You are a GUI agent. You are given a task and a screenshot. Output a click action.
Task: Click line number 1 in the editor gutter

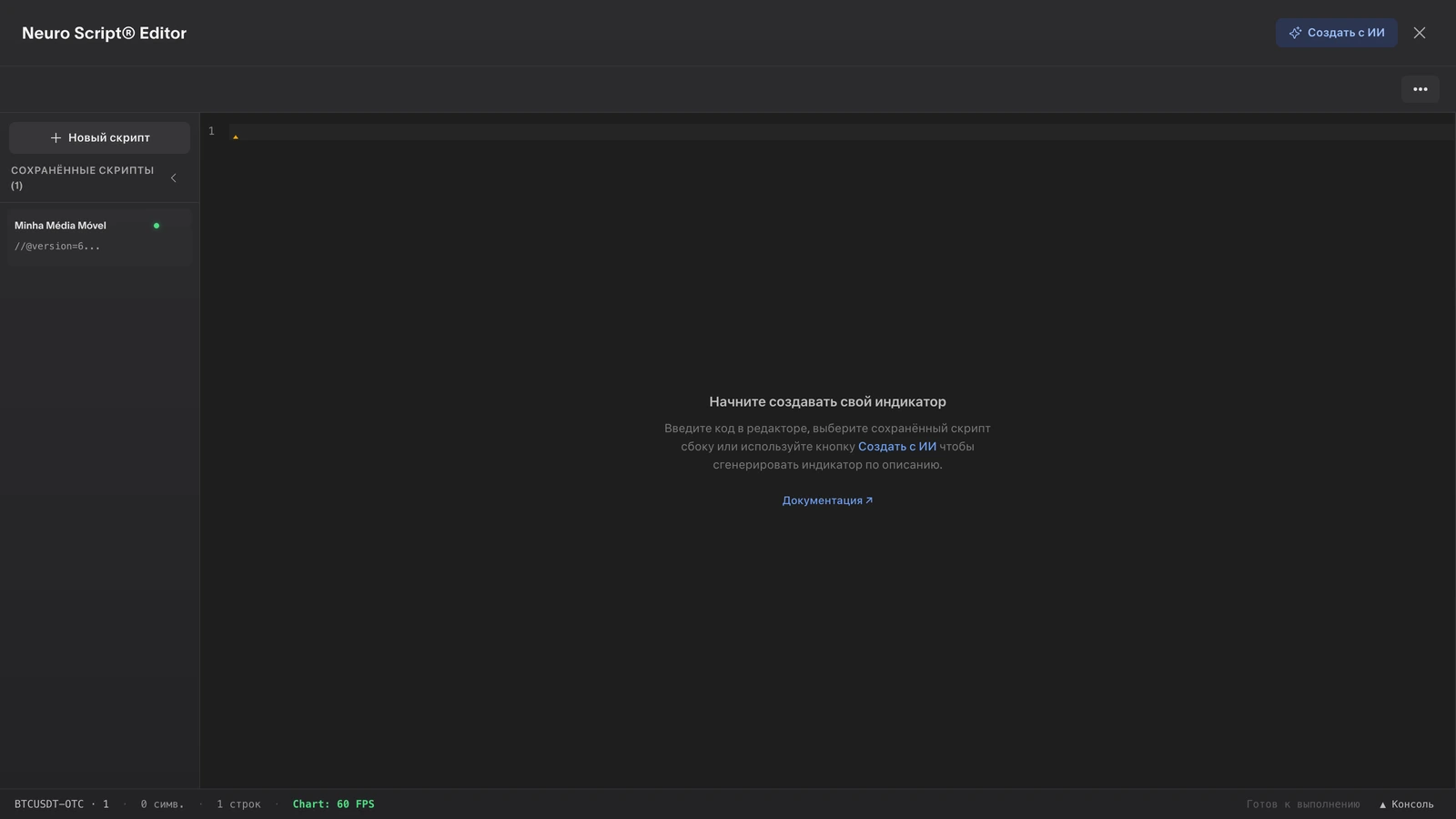pyautogui.click(x=211, y=131)
